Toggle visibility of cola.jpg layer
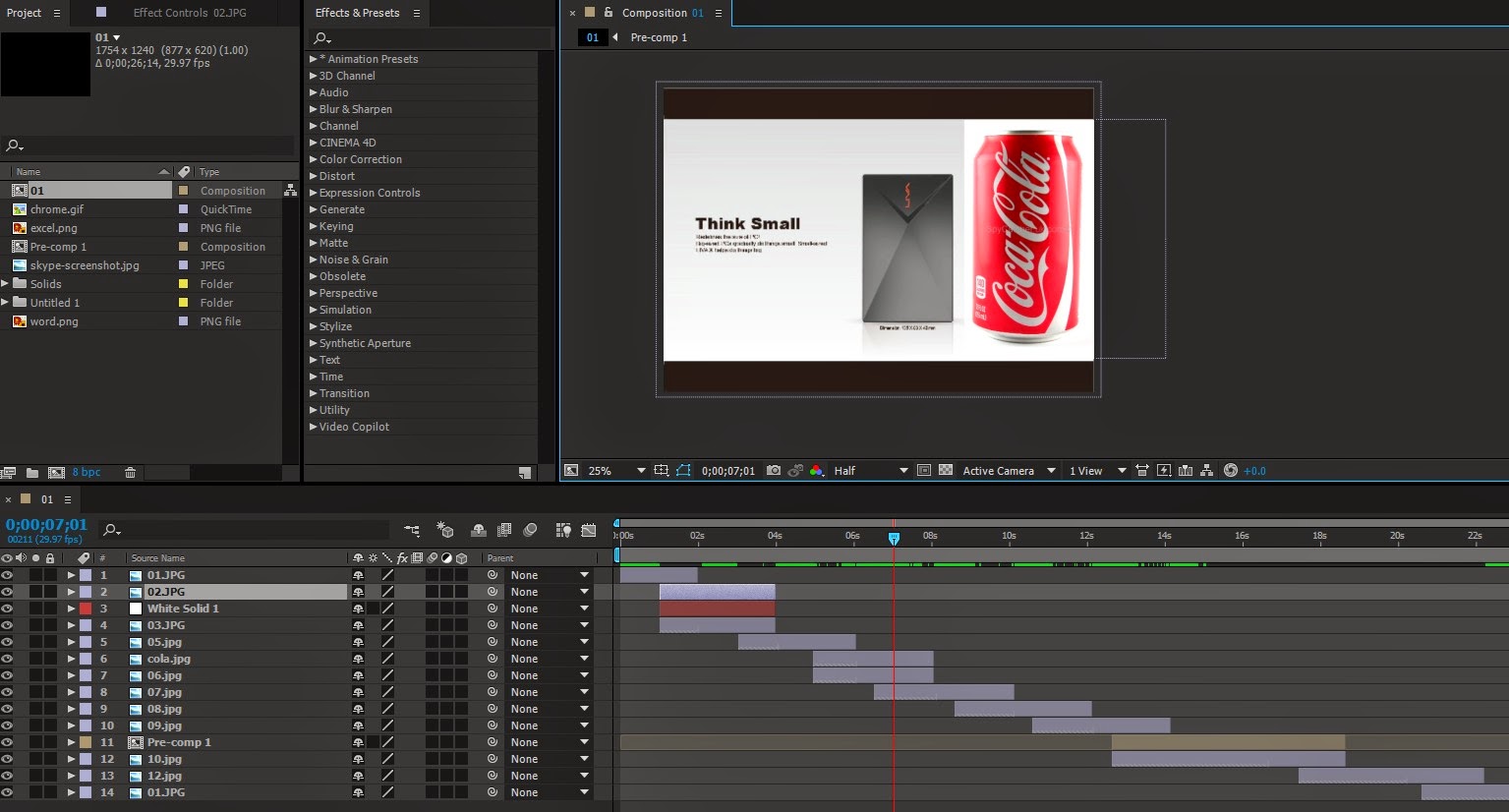The width and height of the screenshot is (1509, 812). [x=7, y=659]
